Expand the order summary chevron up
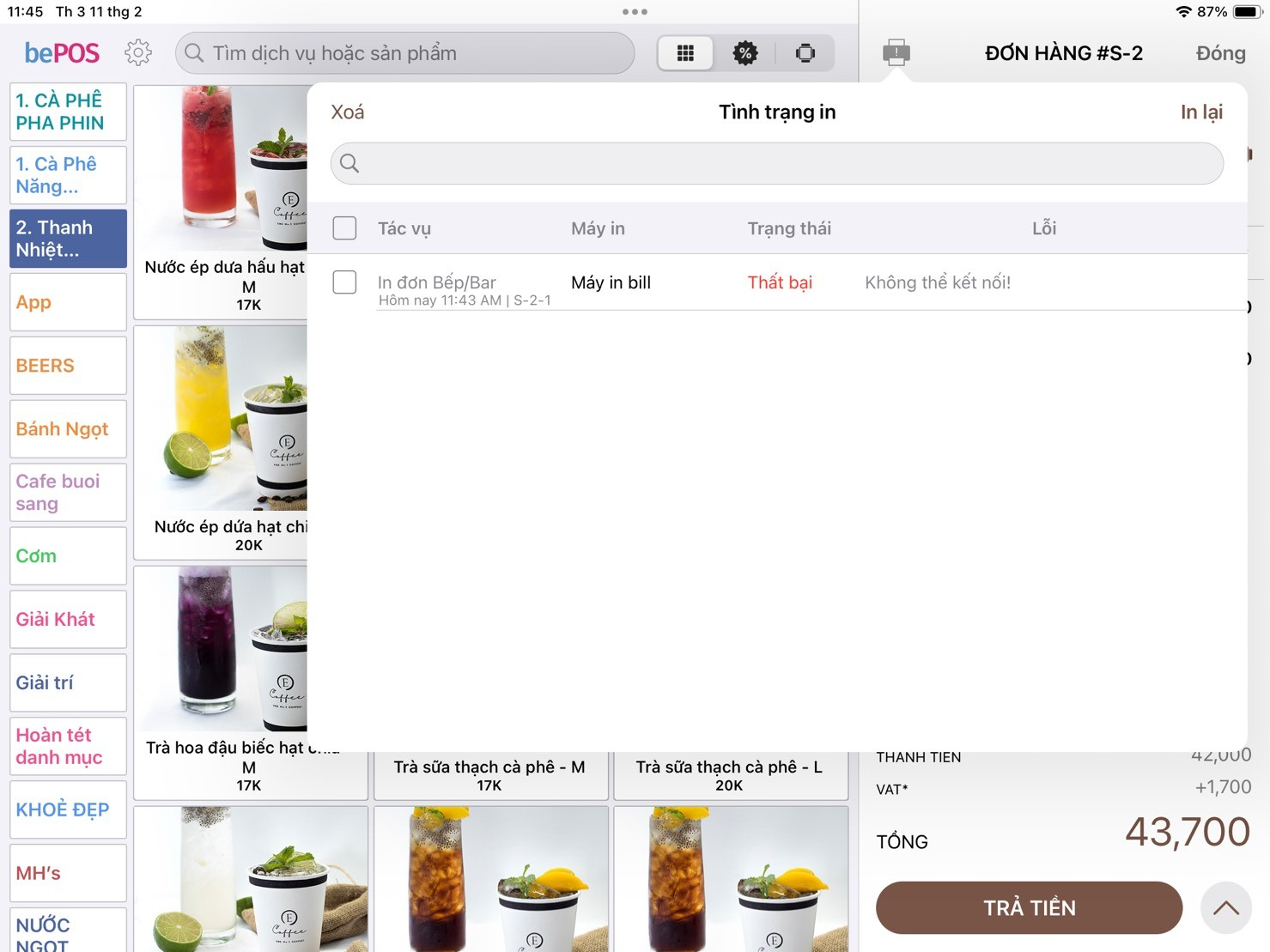 click(1226, 907)
